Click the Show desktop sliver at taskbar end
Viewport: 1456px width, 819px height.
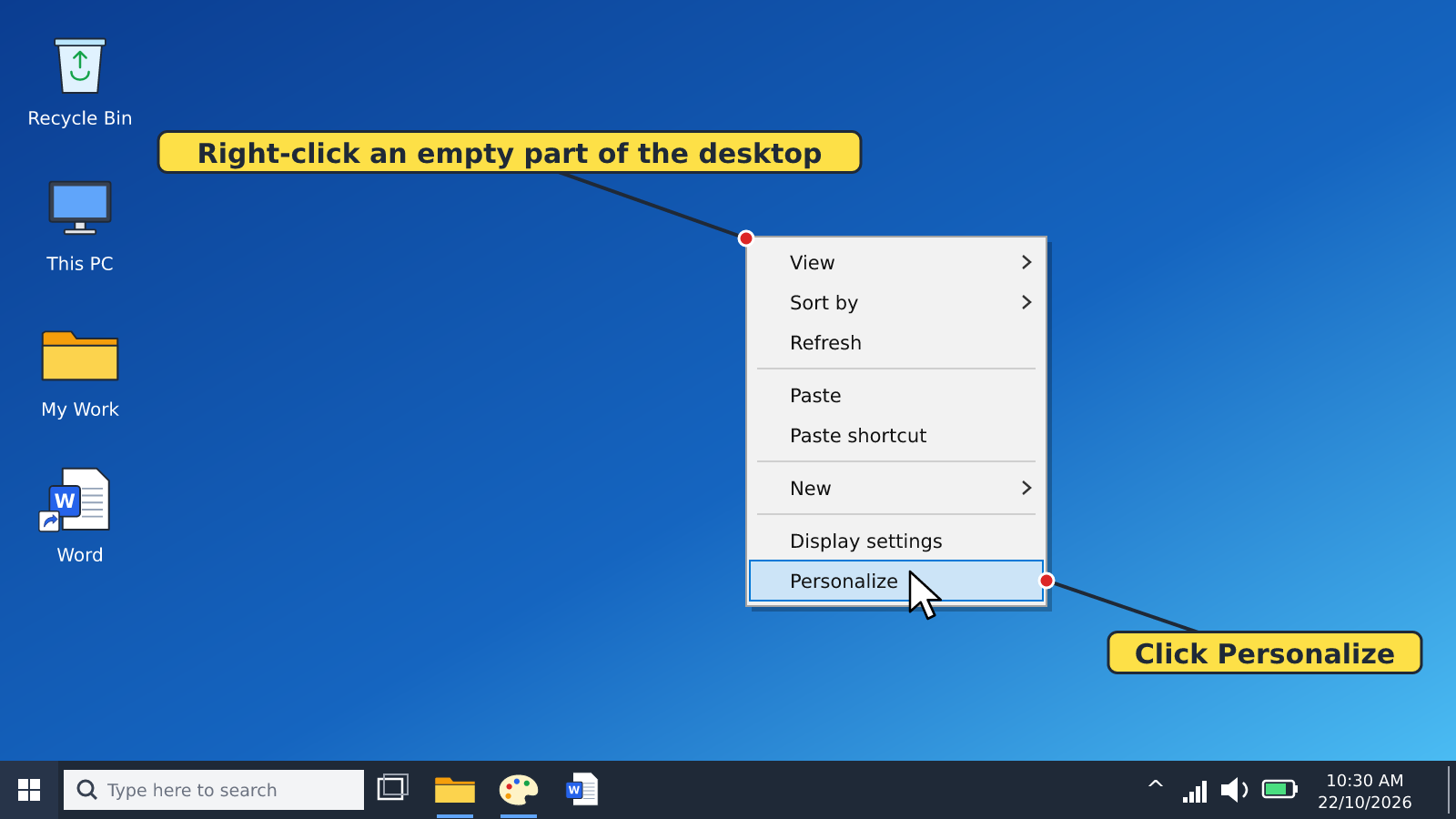pos(1451,790)
